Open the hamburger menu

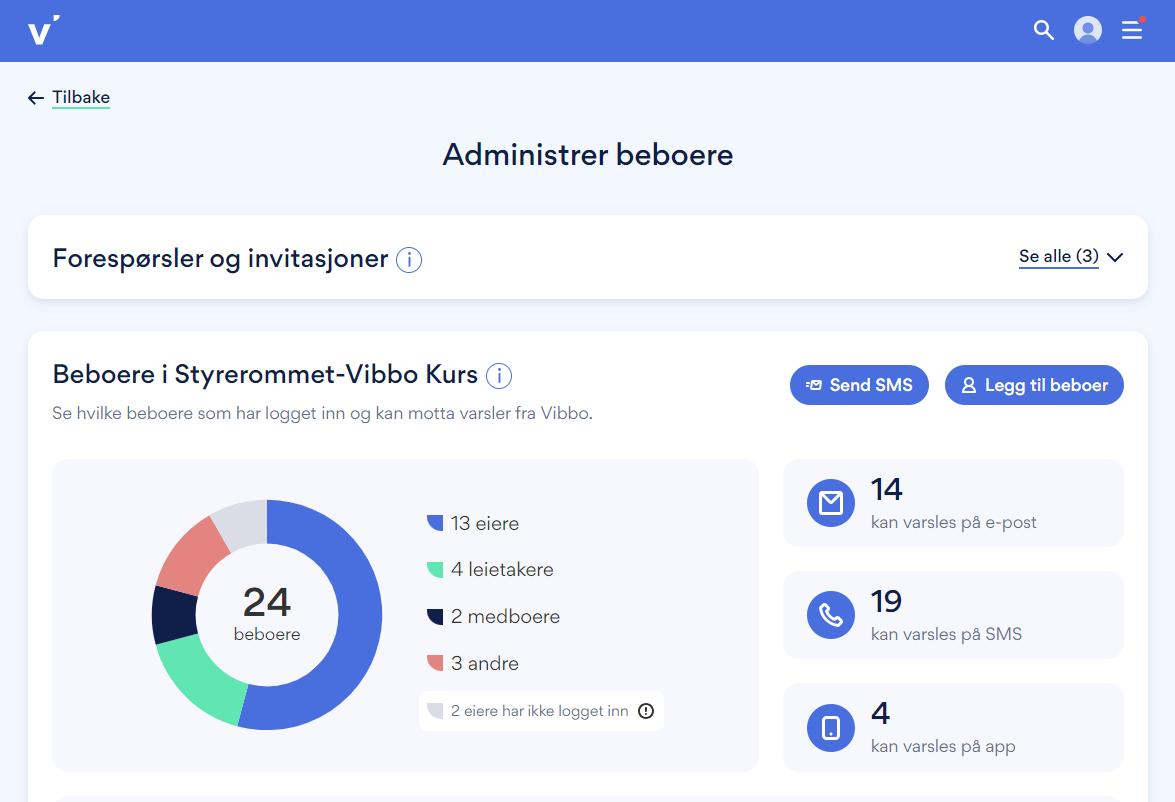1132,30
